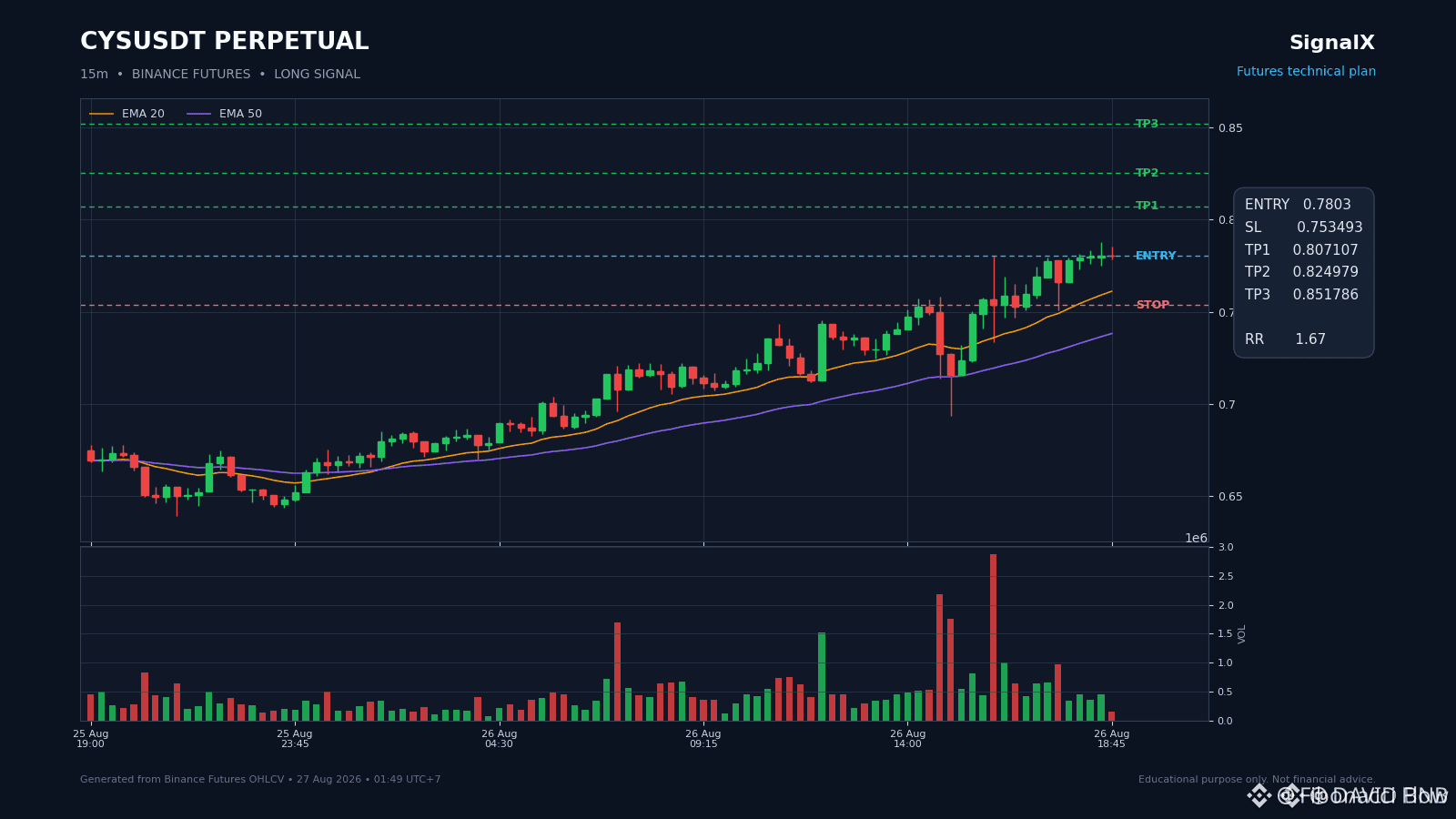Screen dimensions: 1456x819
Task: Click the CYSUSDT PERPETUAL chart title
Action: click(224, 42)
